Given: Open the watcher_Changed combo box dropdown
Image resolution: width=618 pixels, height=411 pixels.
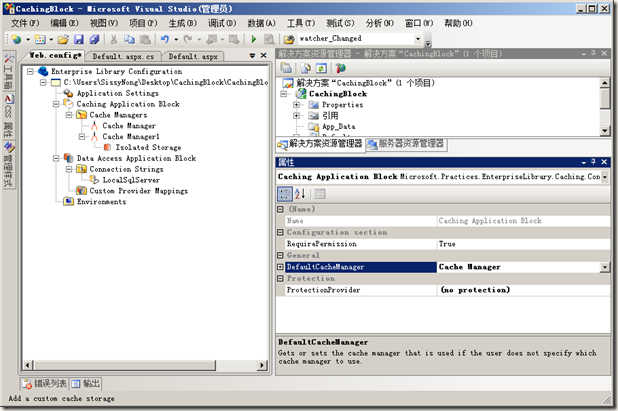Looking at the screenshot, I should 417,39.
